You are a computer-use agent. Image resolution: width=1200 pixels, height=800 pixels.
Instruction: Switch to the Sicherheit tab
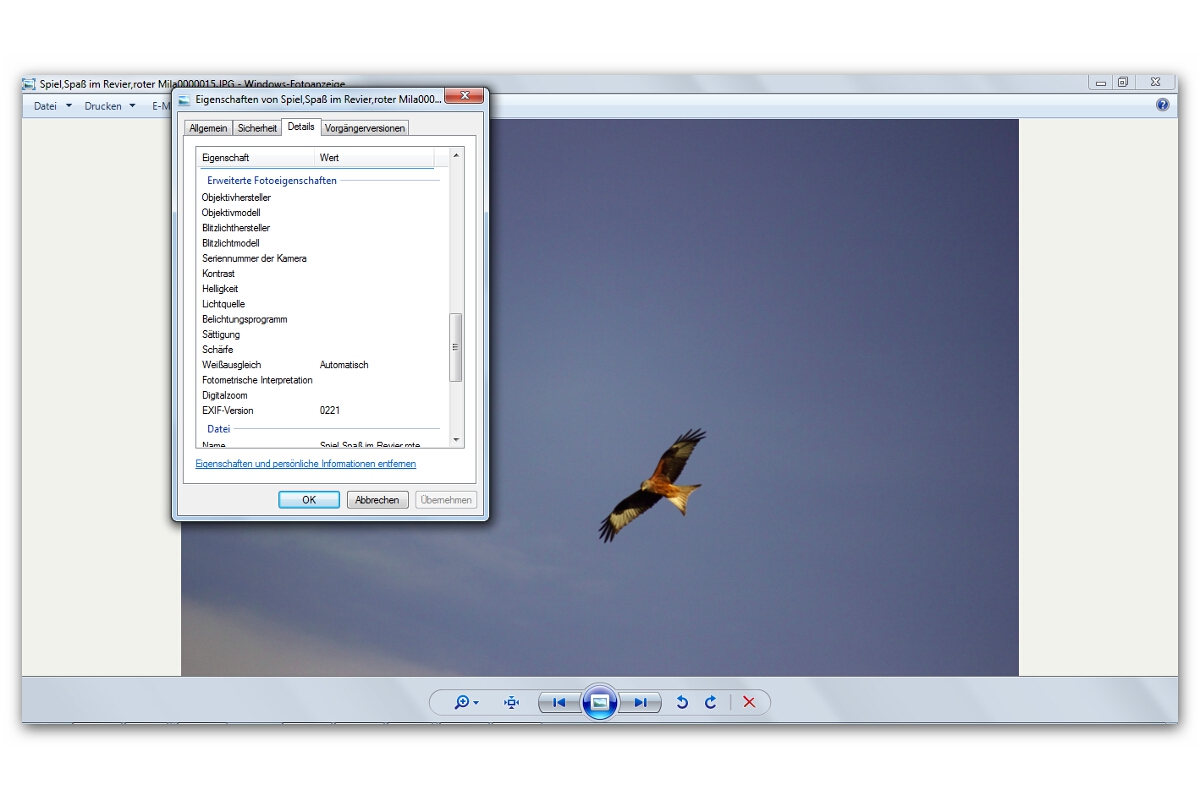pos(257,128)
